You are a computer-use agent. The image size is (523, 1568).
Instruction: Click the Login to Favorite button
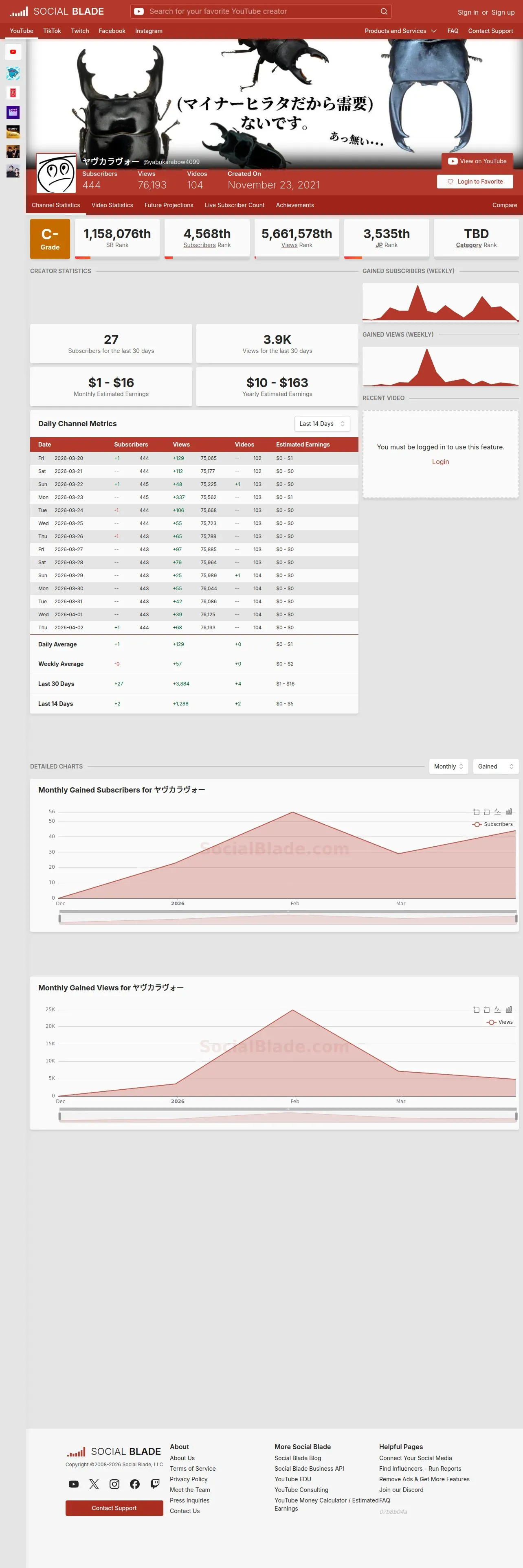click(475, 182)
